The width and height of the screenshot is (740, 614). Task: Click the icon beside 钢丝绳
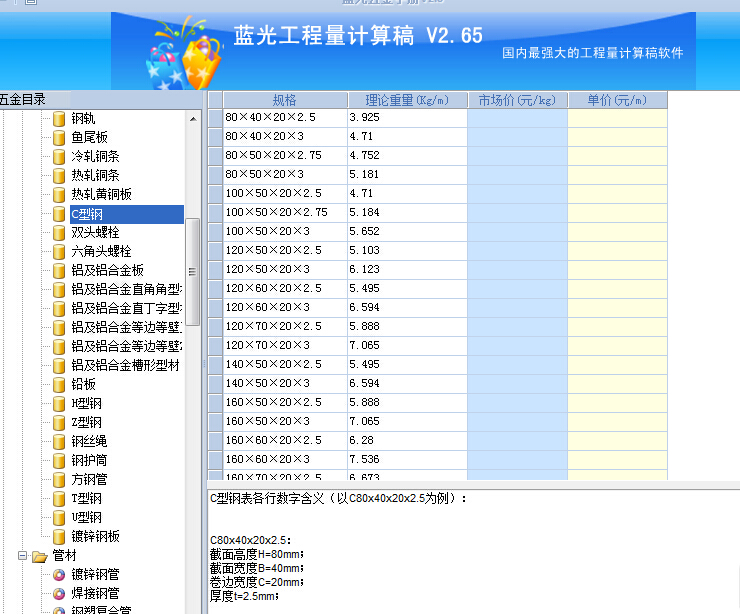point(59,442)
